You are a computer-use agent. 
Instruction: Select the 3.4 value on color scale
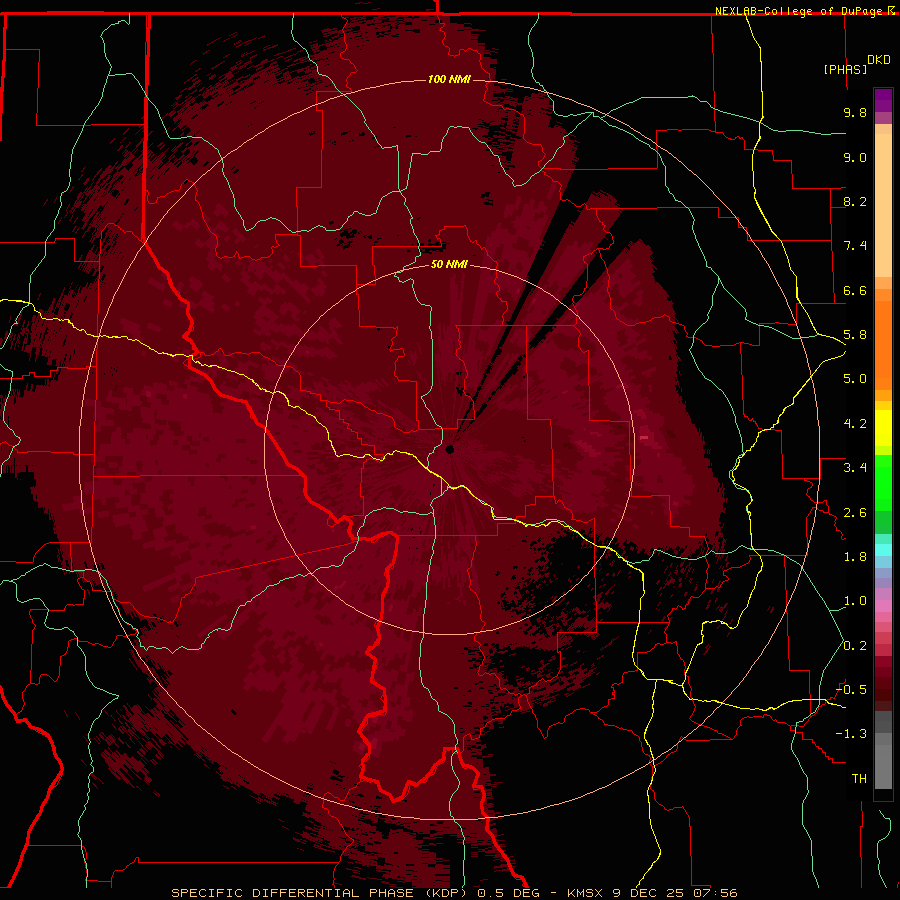coord(855,468)
